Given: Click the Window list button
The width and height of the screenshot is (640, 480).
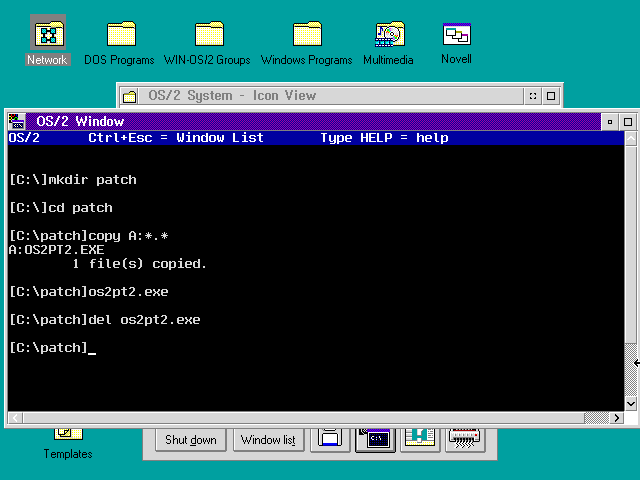Looking at the screenshot, I should click(268, 440).
